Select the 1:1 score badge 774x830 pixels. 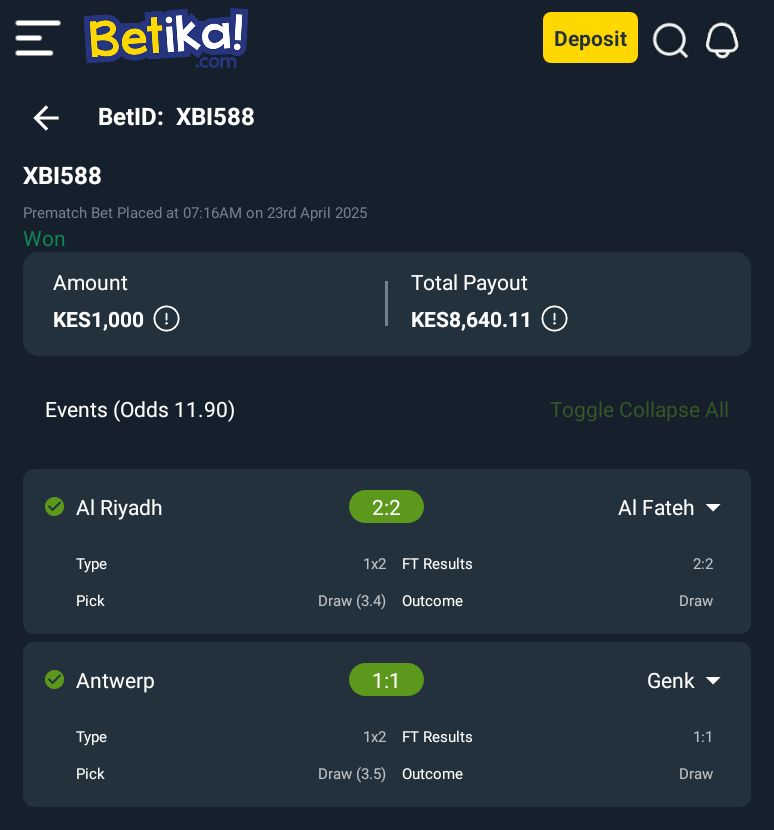386,680
